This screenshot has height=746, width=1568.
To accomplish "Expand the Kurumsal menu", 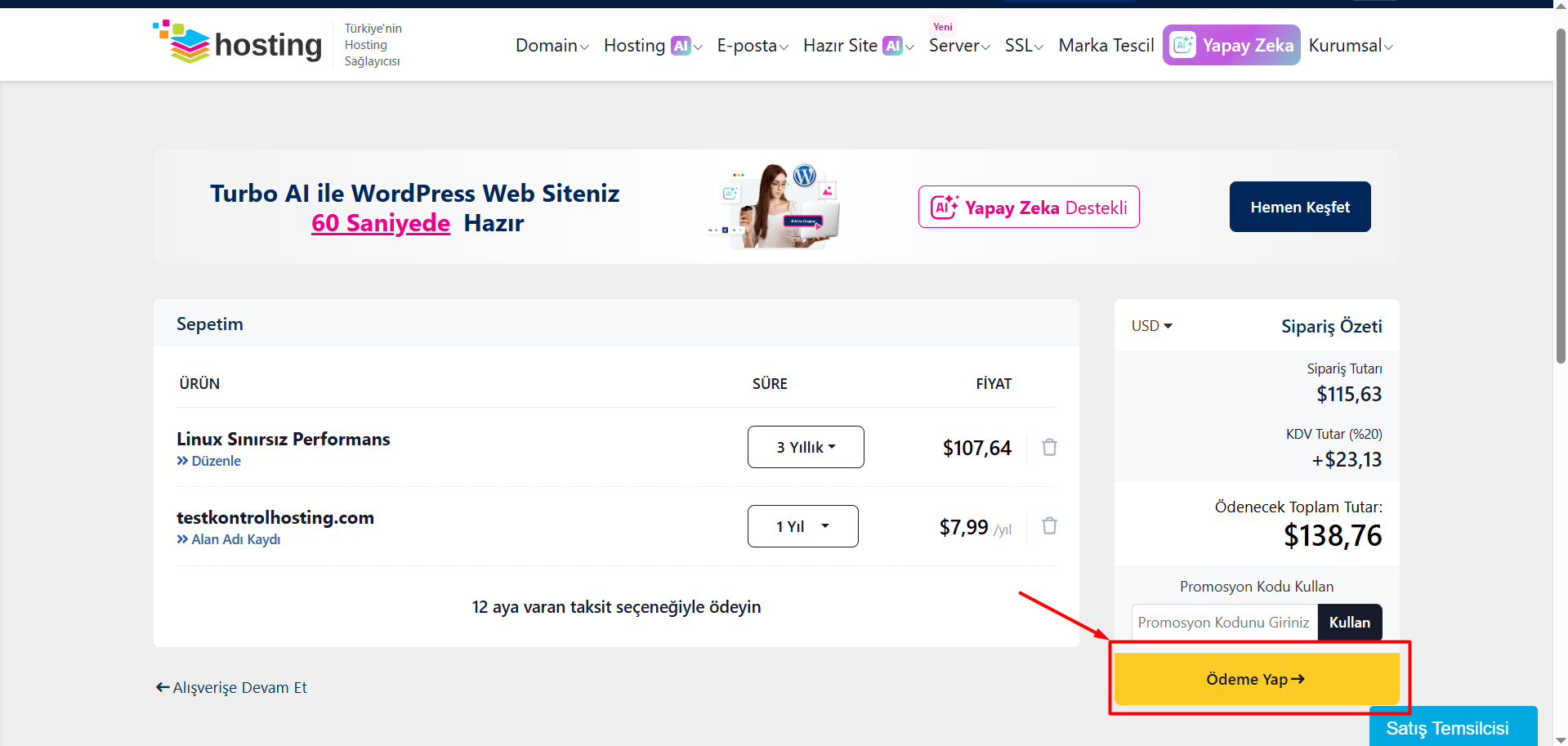I will pos(1351,46).
